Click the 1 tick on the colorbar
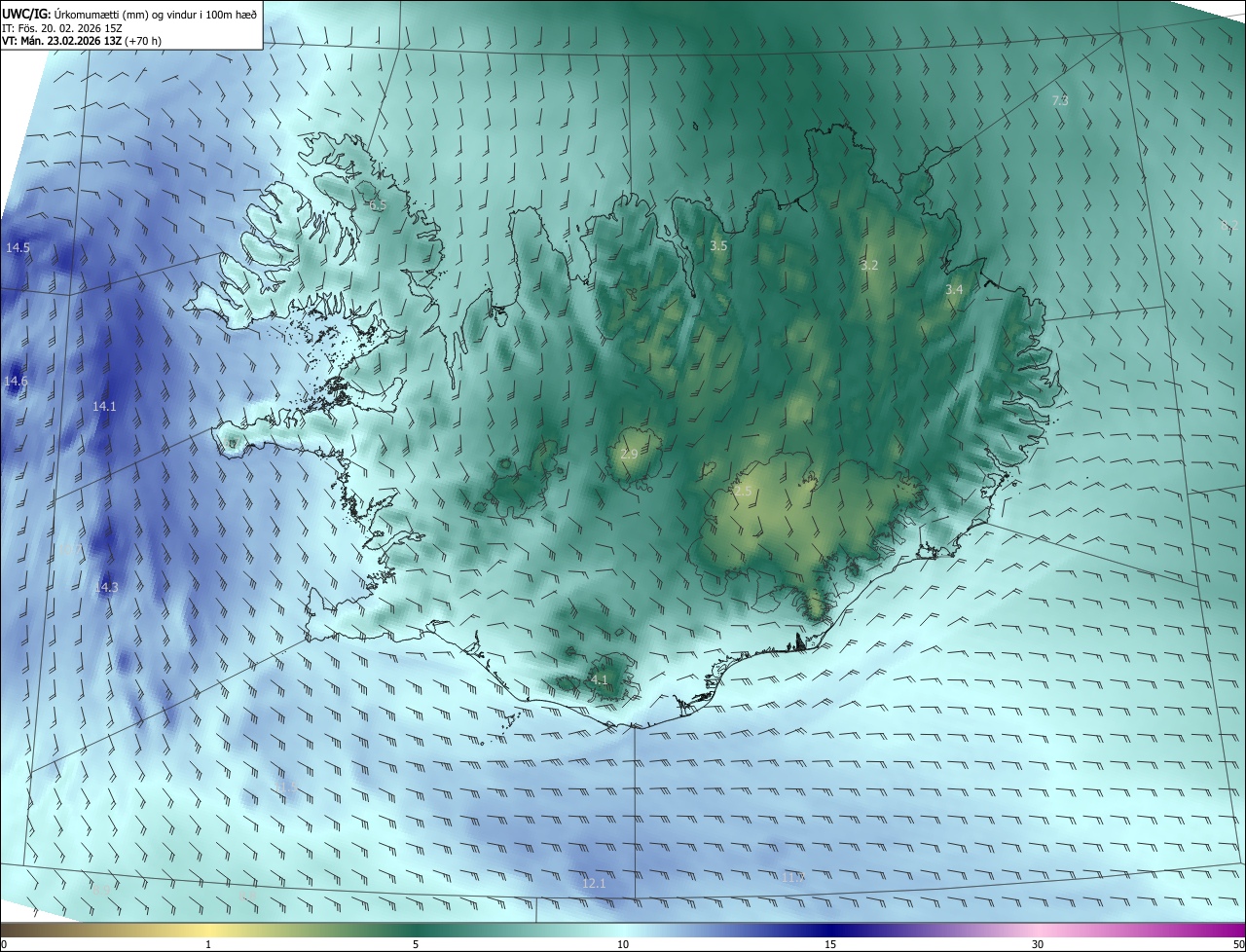The image size is (1246, 952). point(208,945)
